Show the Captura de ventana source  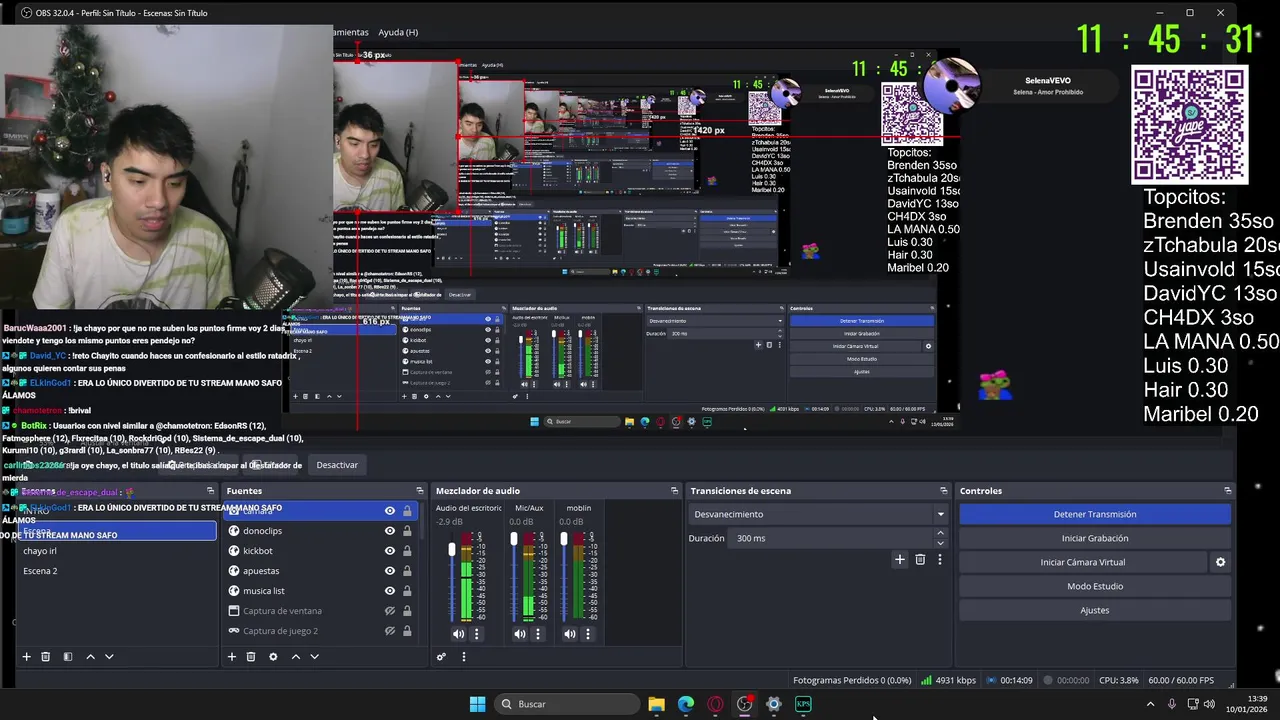(390, 611)
